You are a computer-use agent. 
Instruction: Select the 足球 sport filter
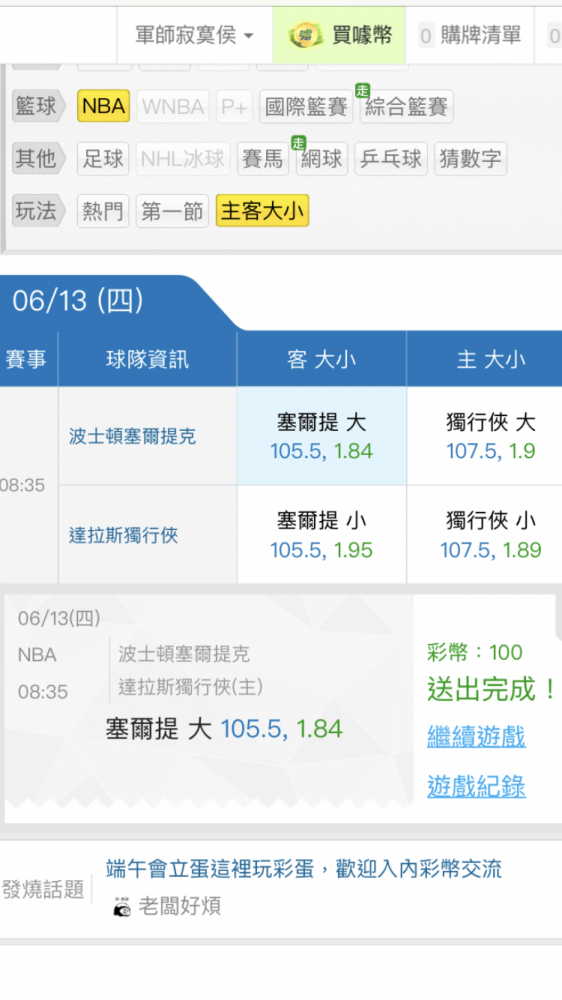[103, 159]
